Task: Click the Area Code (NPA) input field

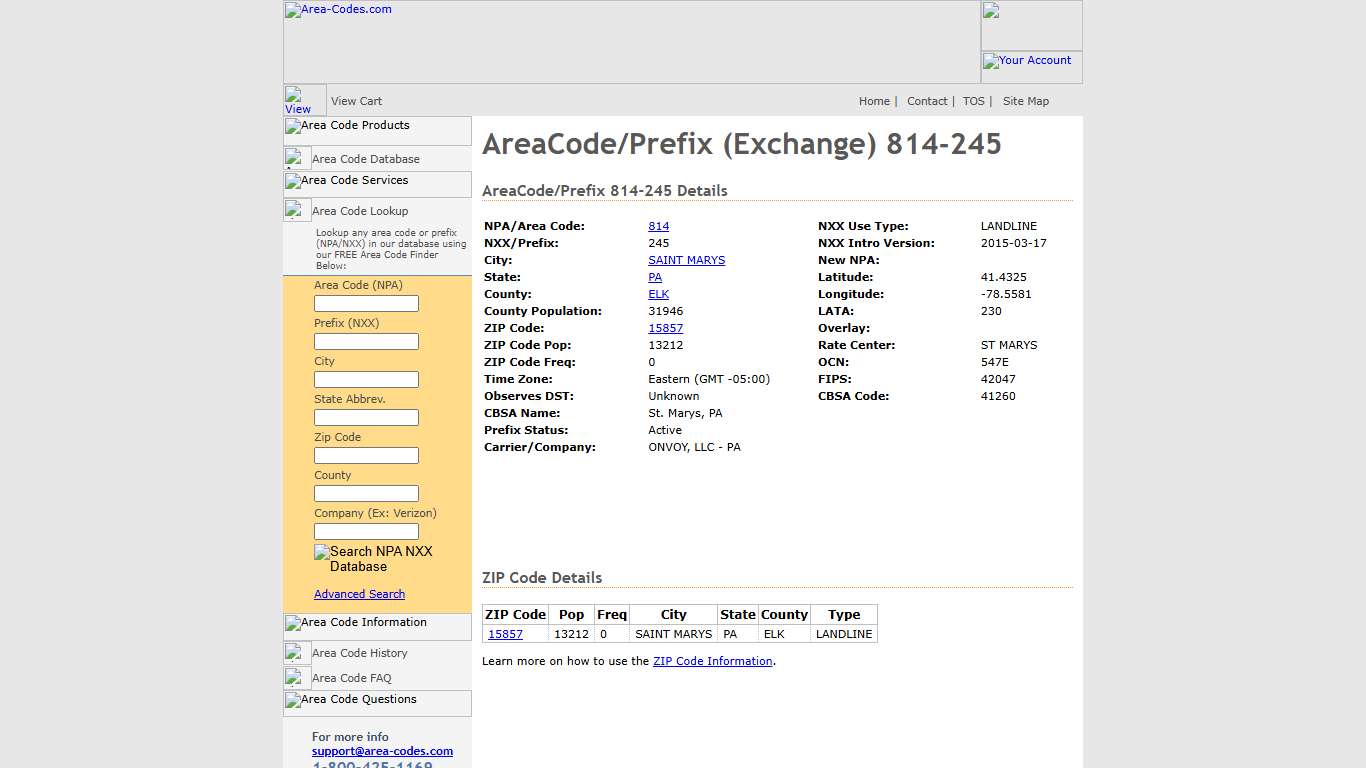Action: [x=366, y=303]
